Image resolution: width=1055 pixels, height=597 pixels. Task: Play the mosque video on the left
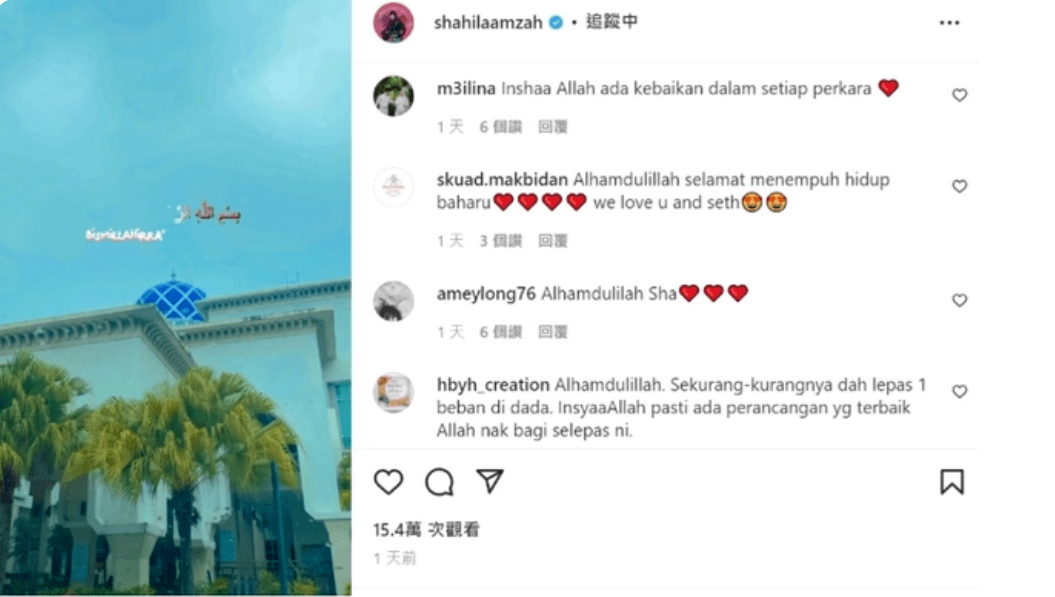click(x=176, y=297)
